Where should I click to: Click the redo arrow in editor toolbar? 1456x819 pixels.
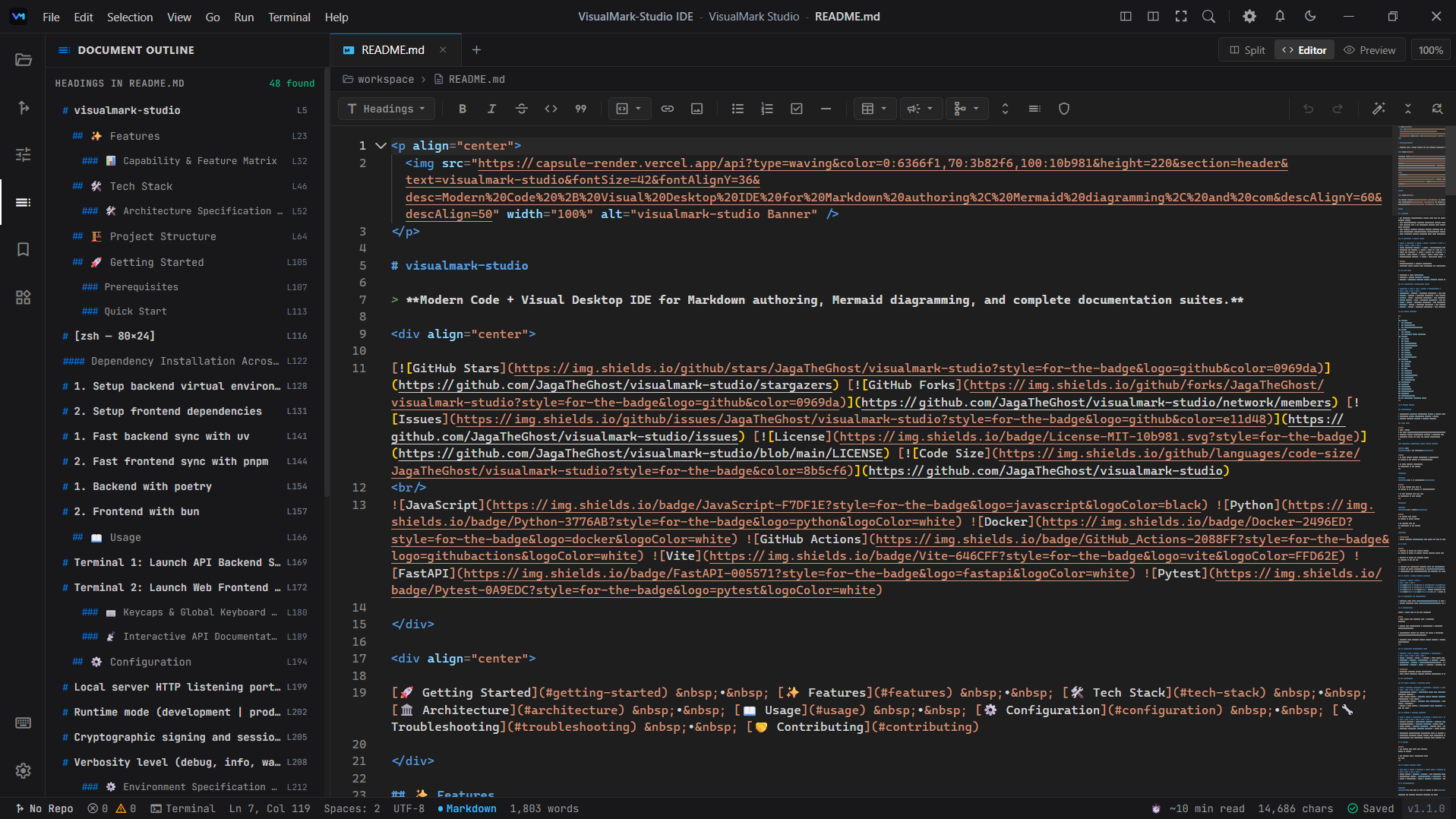(1338, 109)
